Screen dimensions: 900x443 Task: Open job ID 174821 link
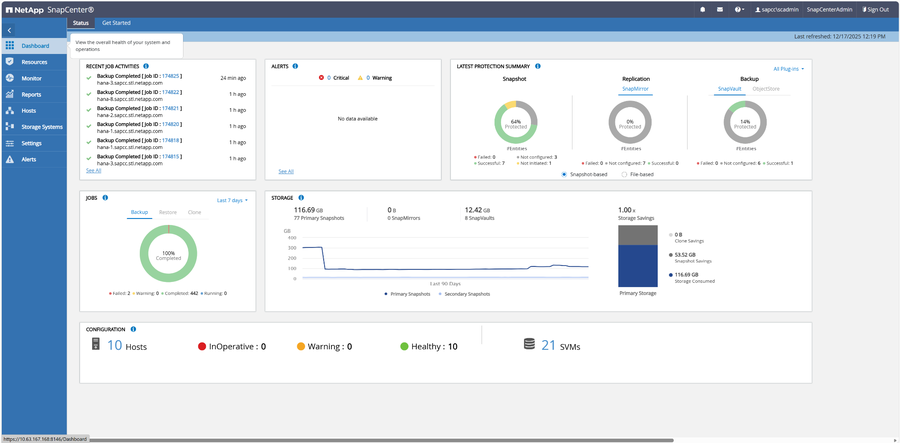click(x=170, y=108)
